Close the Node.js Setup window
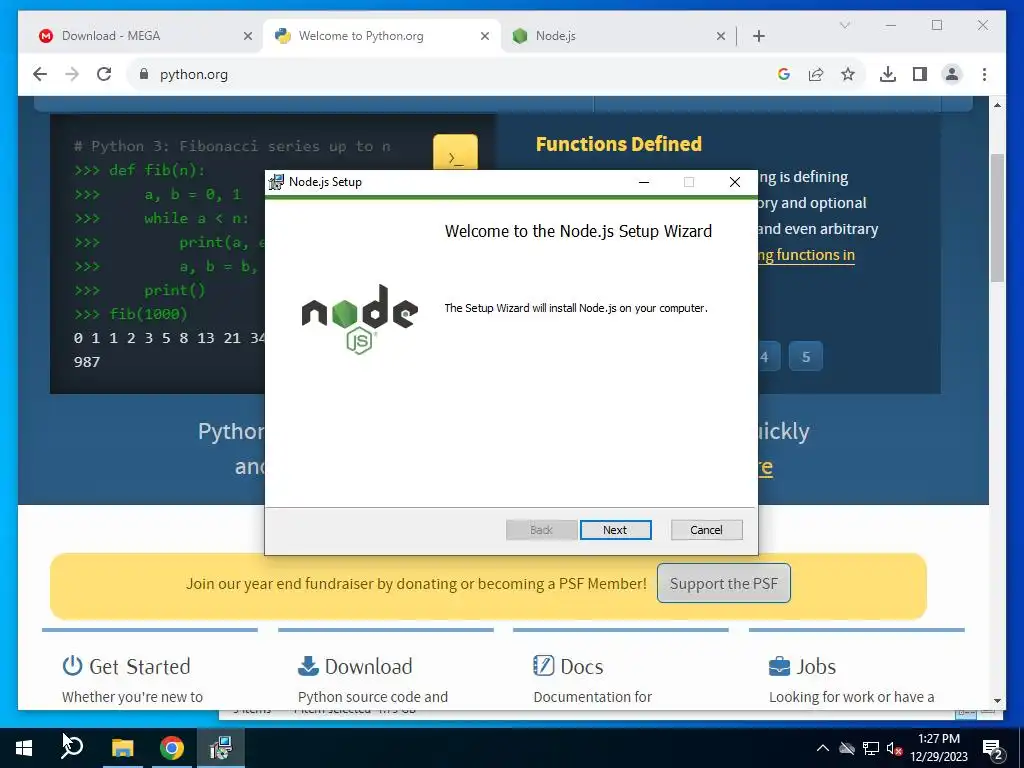Viewport: 1024px width, 768px height. click(x=735, y=182)
